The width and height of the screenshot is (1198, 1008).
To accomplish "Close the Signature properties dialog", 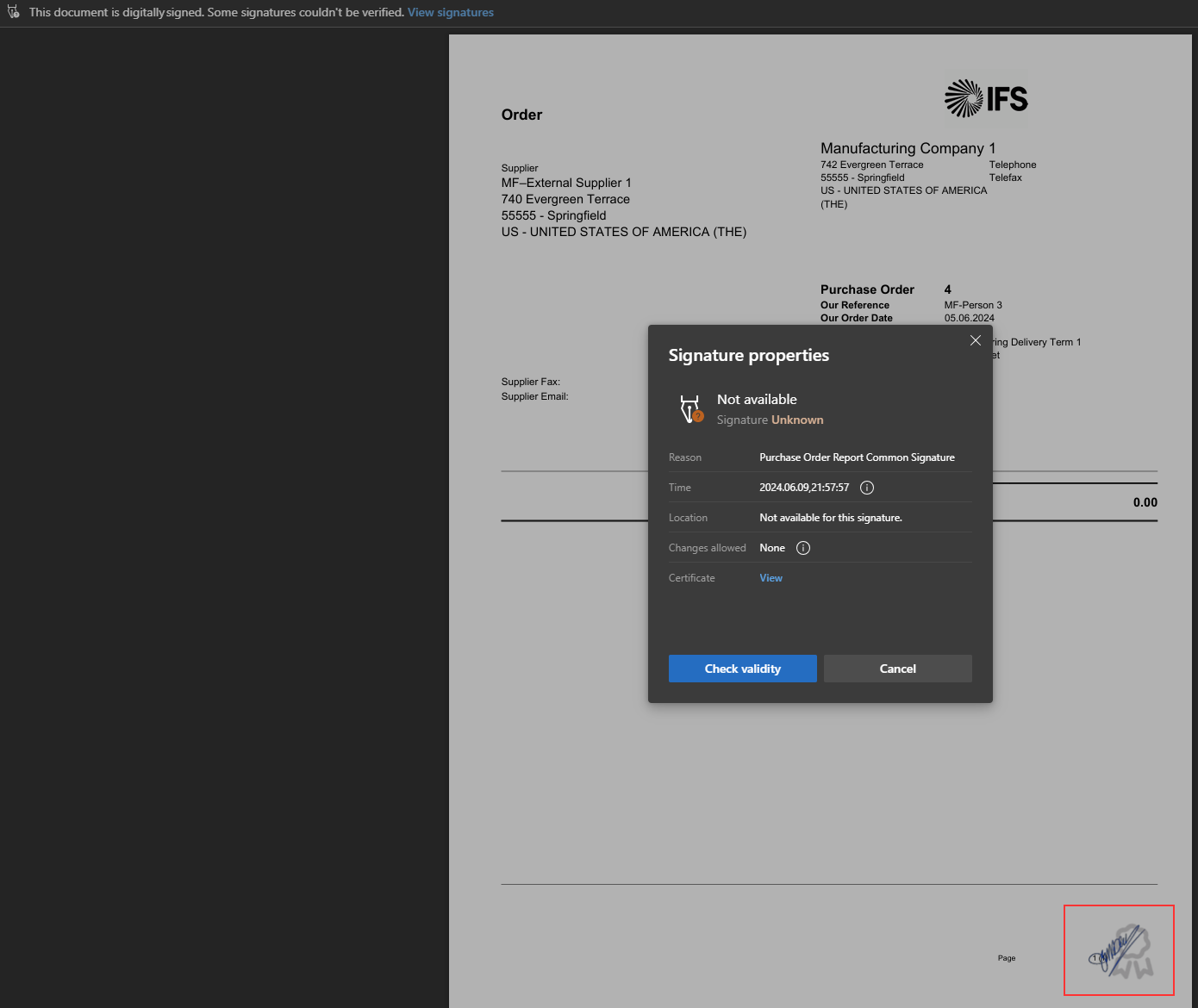I will [x=976, y=340].
